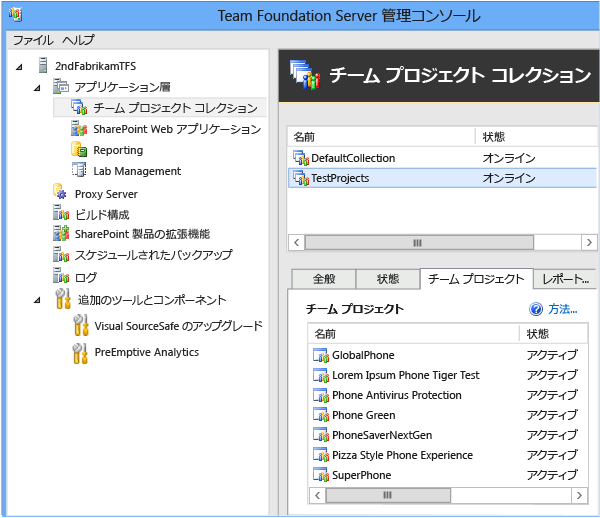Click the TestProjects row icon

pos(301,178)
